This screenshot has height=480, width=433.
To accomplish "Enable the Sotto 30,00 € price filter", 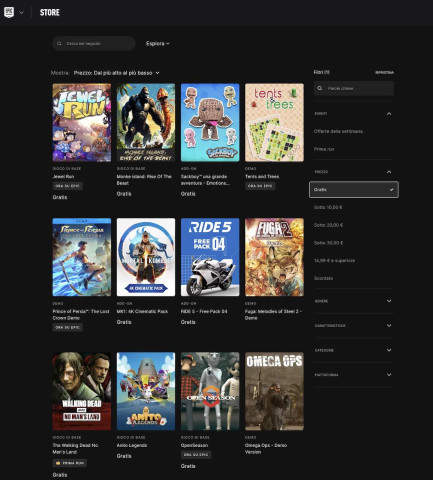I will tap(328, 243).
